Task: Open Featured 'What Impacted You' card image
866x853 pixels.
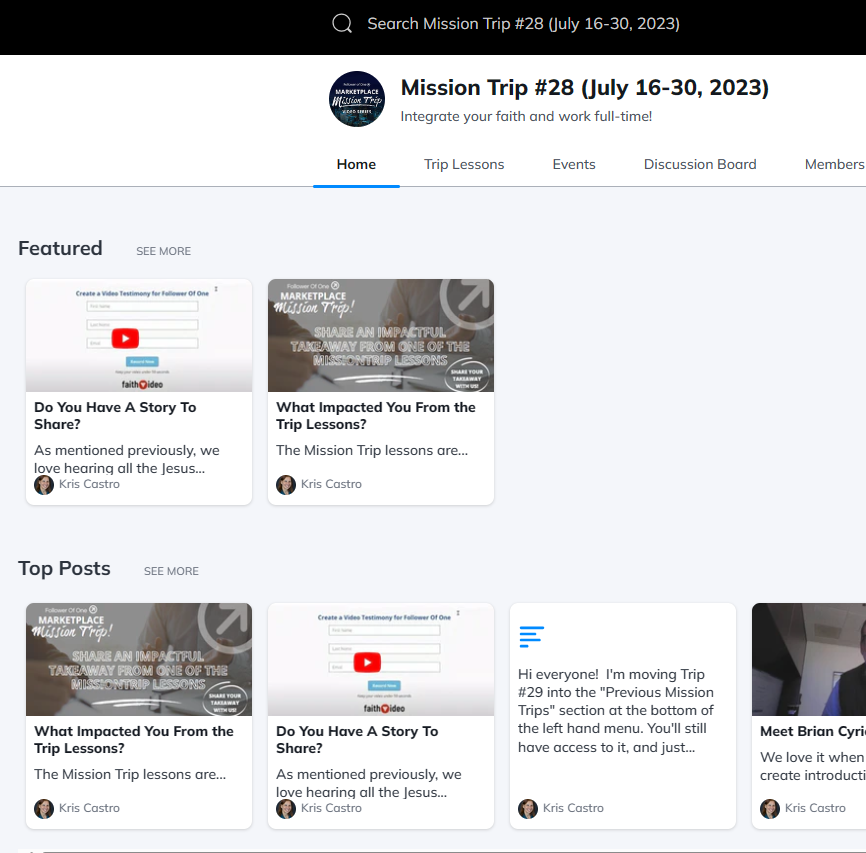Action: coord(381,335)
